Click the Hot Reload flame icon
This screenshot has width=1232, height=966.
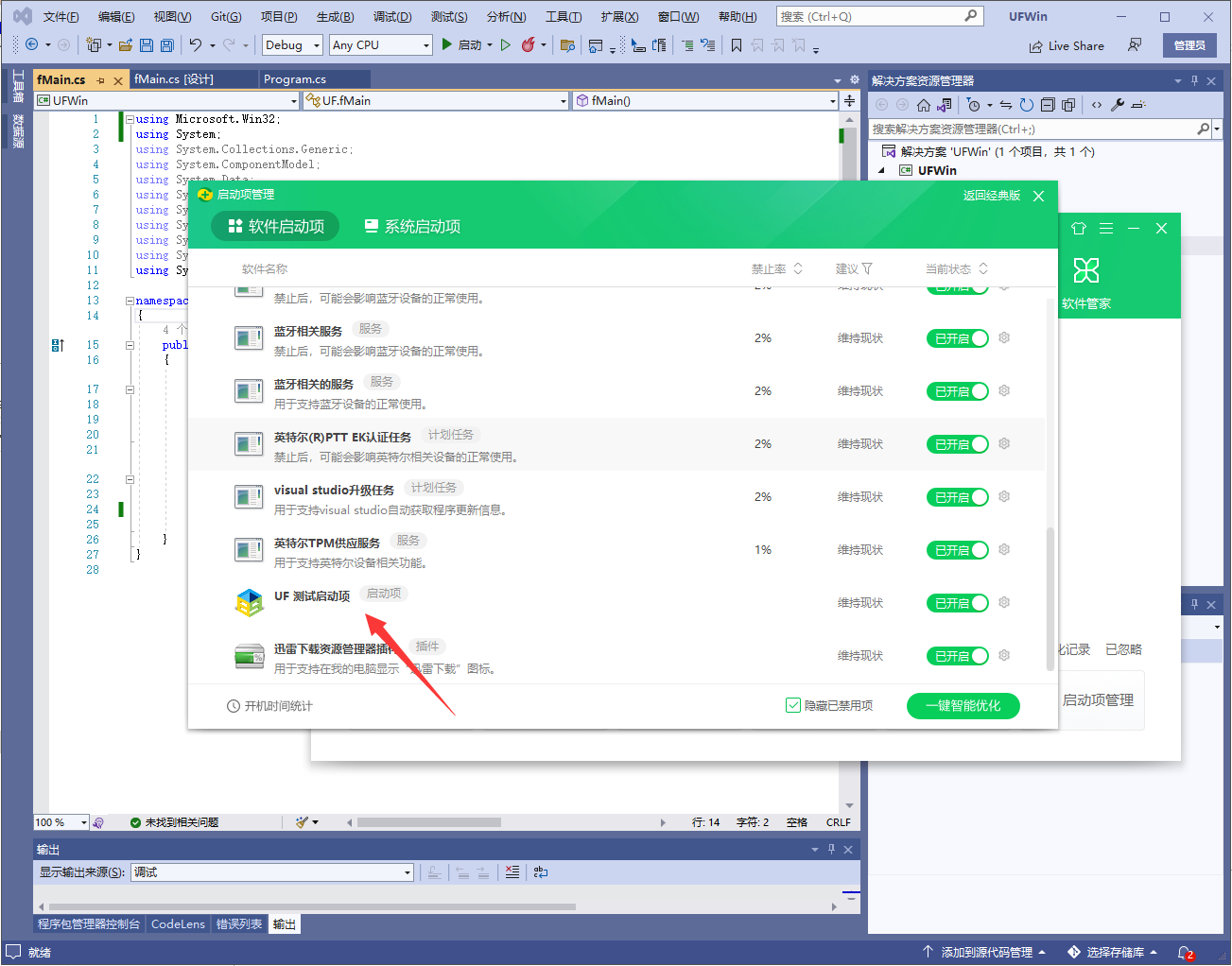[x=529, y=44]
